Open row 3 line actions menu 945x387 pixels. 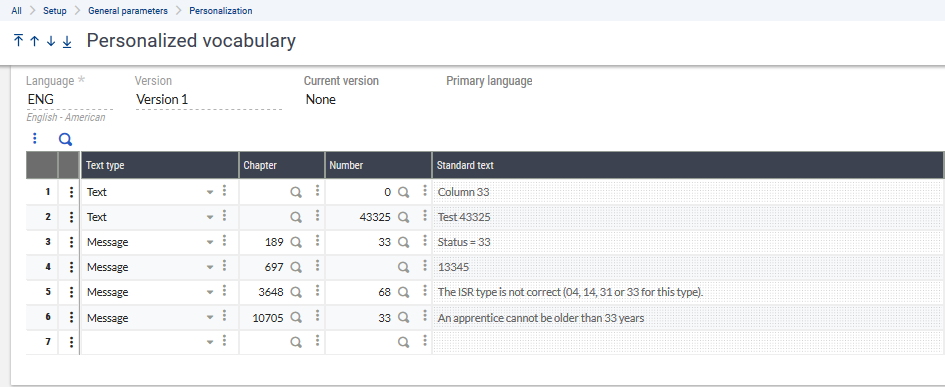(71, 242)
